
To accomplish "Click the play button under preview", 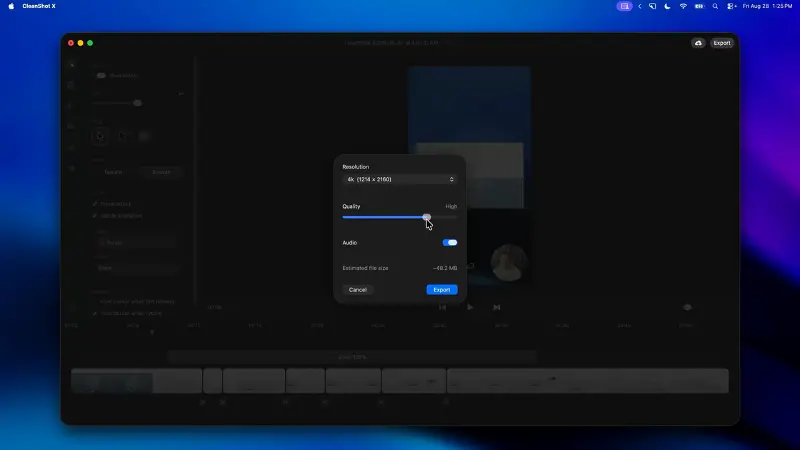I will [x=470, y=307].
